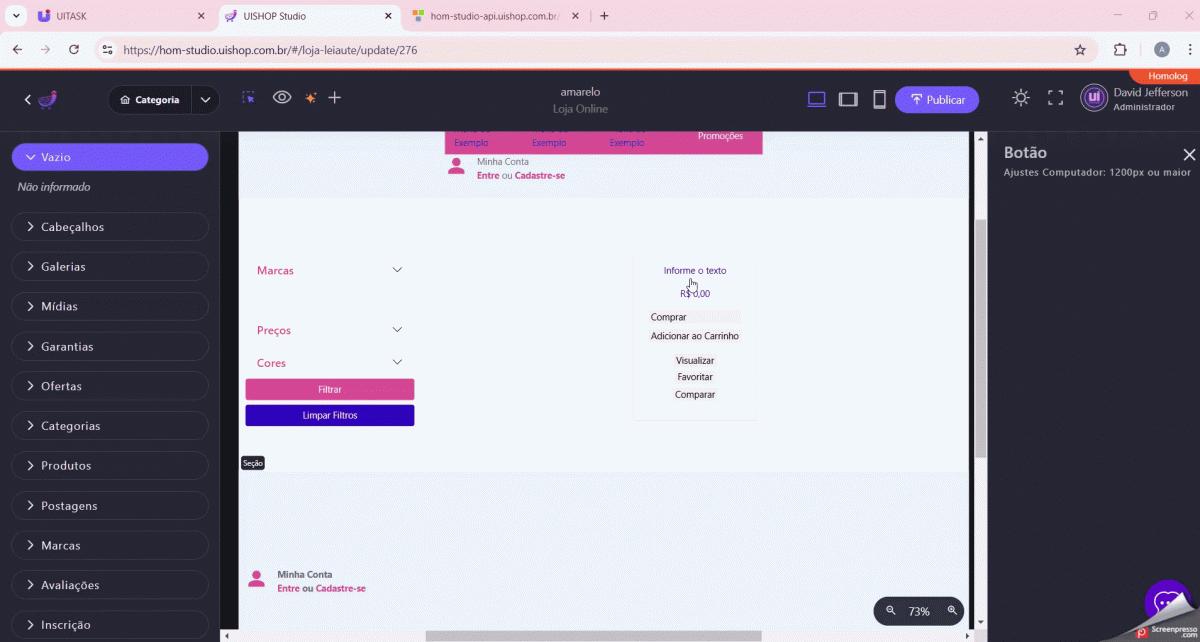
Task: Toggle the preview eye icon
Action: click(x=282, y=98)
